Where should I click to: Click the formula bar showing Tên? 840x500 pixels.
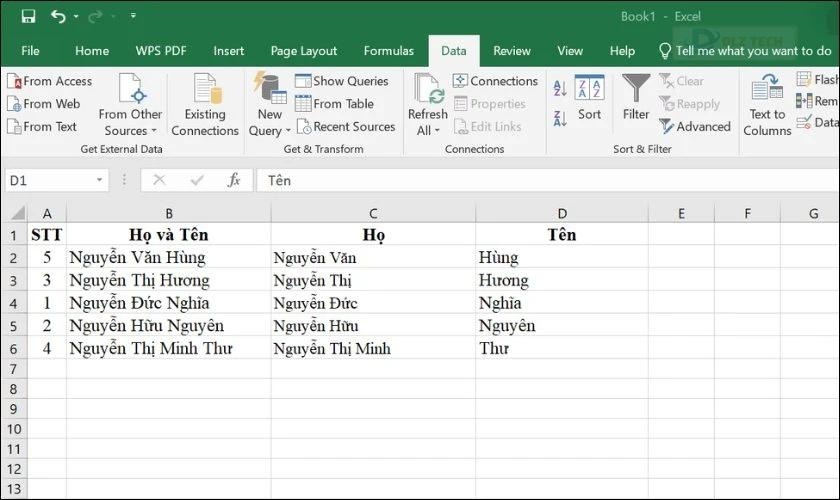click(x=548, y=181)
